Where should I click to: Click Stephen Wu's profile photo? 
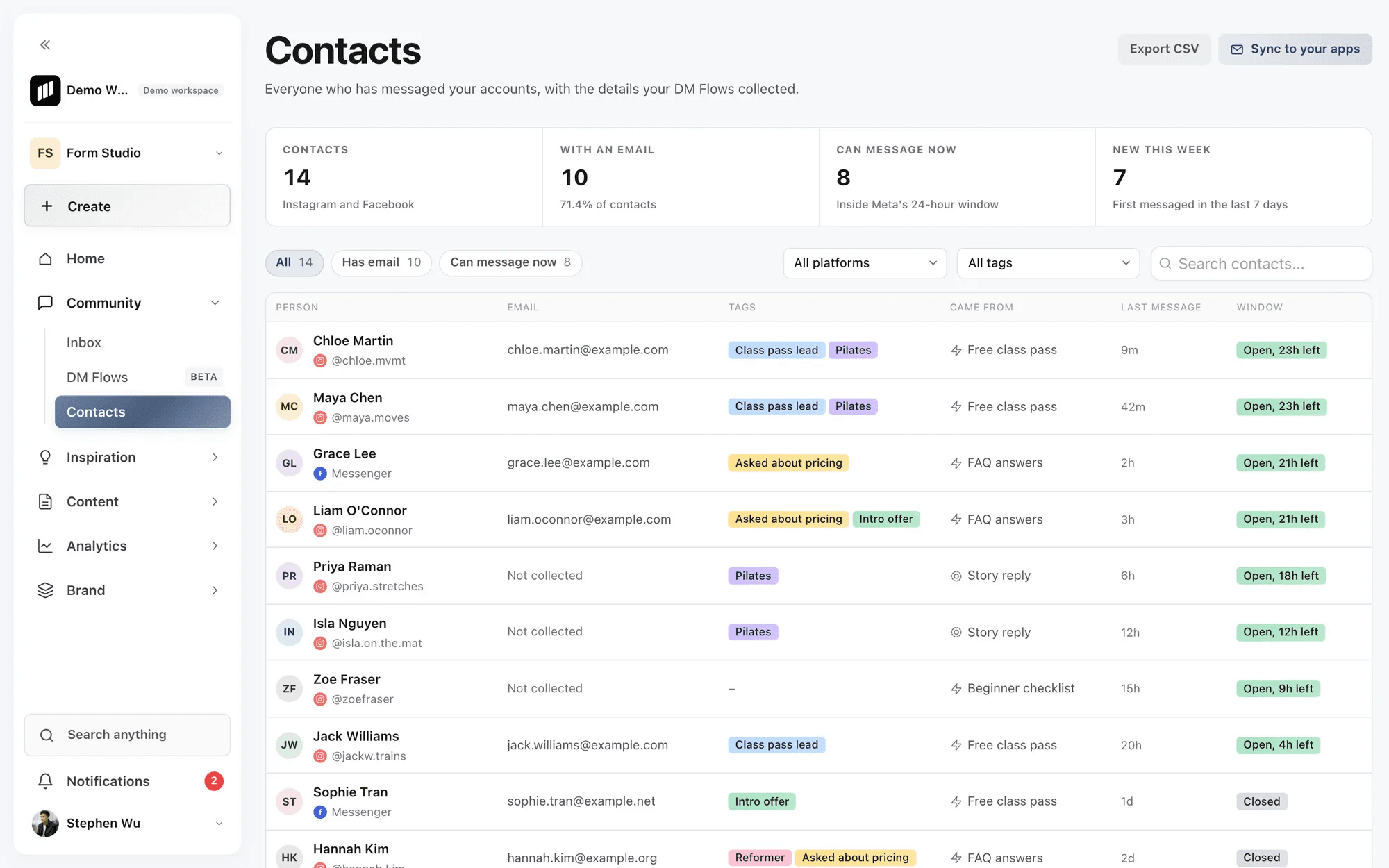pos(45,823)
